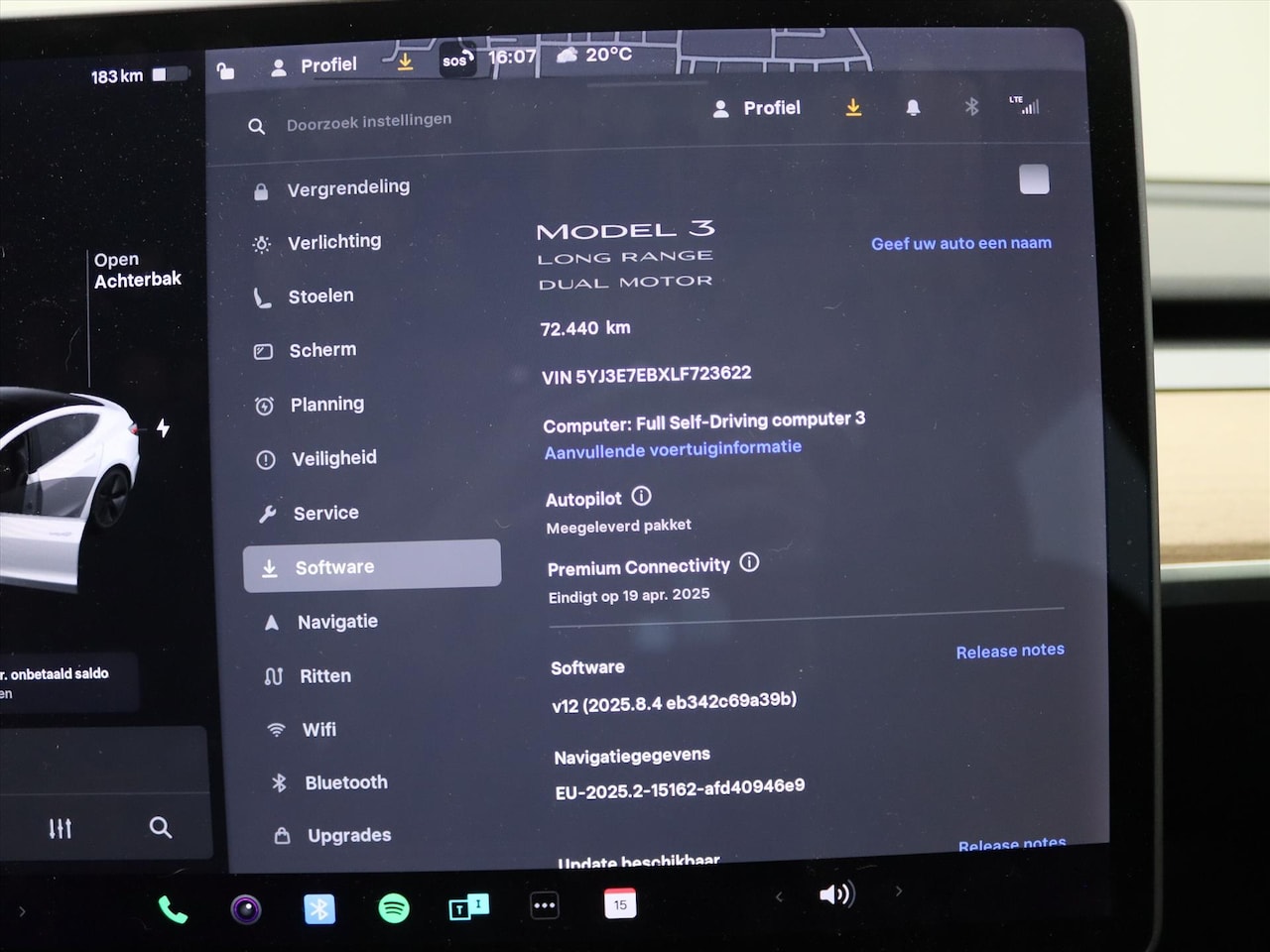Open Profiel in the settings header
Viewport: 1270px width, 952px height.
coord(757,108)
